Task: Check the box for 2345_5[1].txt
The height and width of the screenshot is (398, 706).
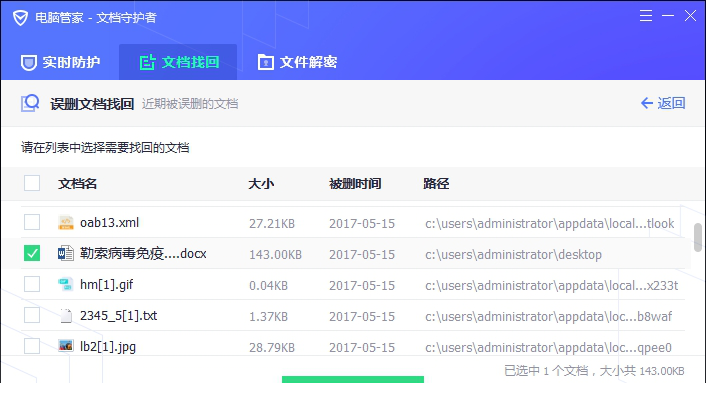Action: [x=32, y=315]
